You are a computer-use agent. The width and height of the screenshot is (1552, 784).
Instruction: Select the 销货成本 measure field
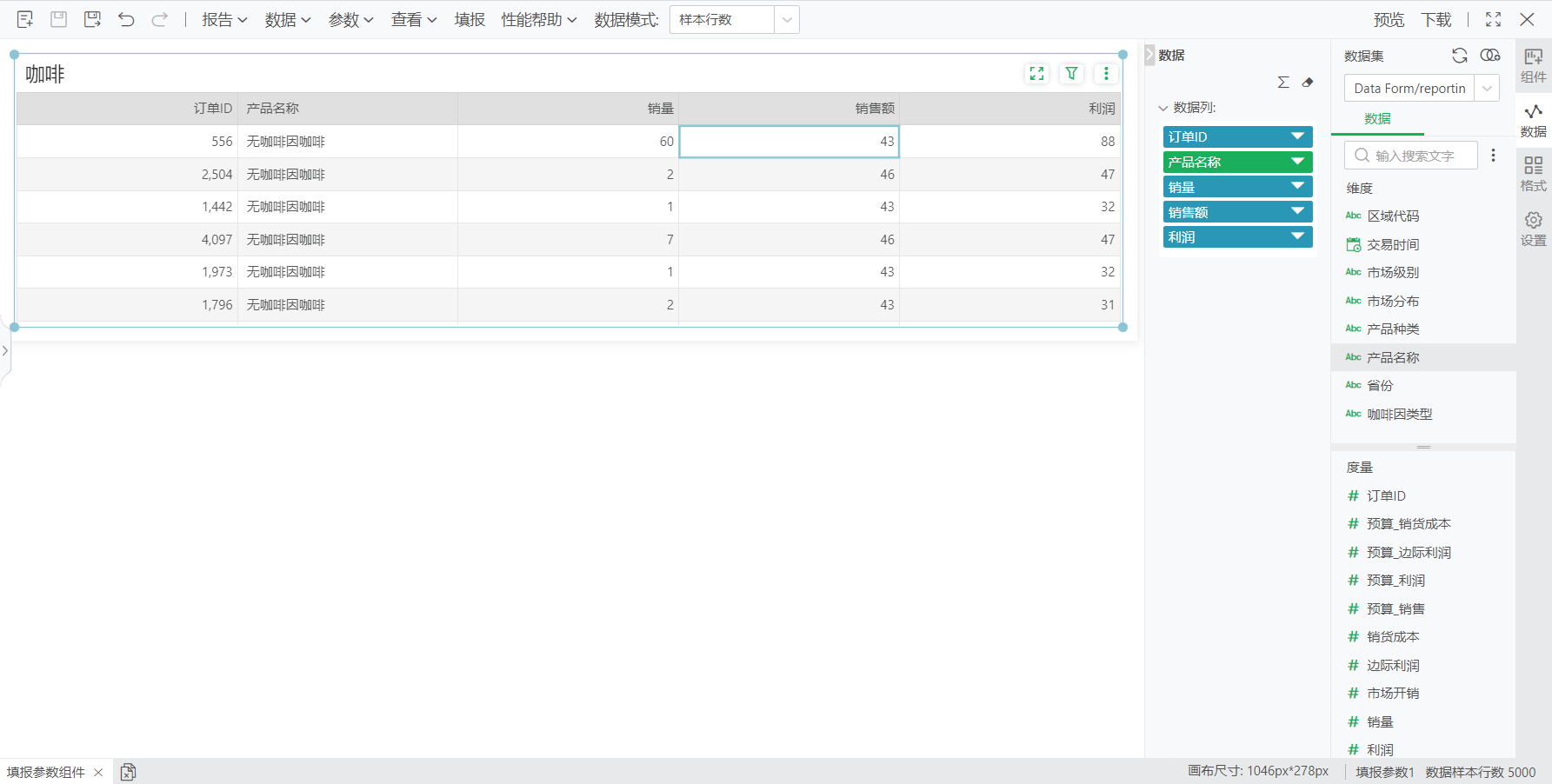[x=1423, y=636]
